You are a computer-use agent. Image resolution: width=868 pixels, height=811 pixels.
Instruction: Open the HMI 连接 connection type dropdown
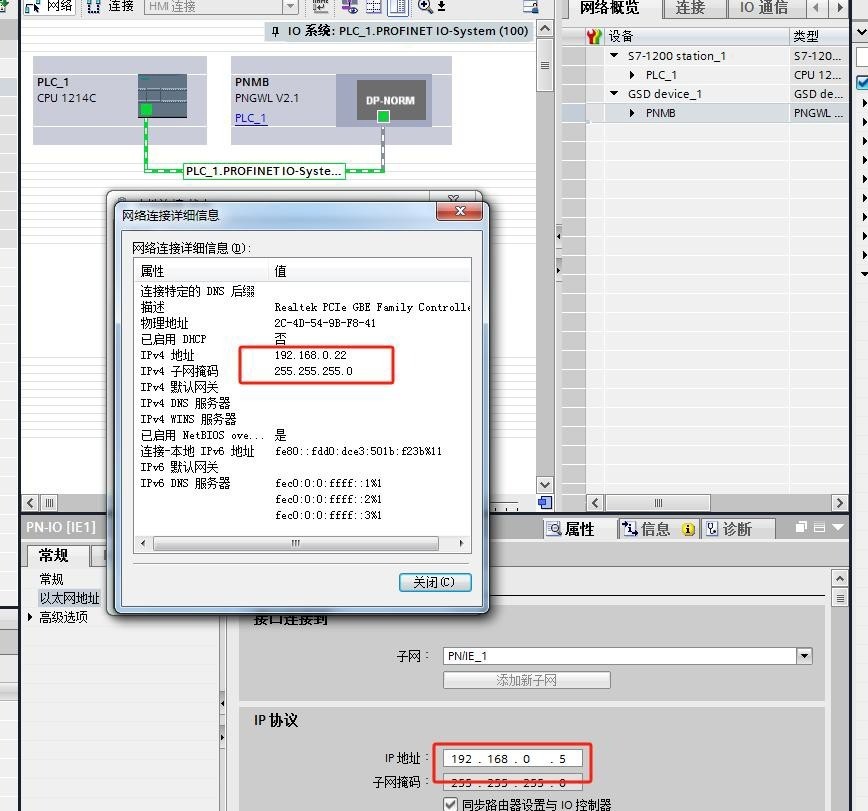[x=290, y=7]
